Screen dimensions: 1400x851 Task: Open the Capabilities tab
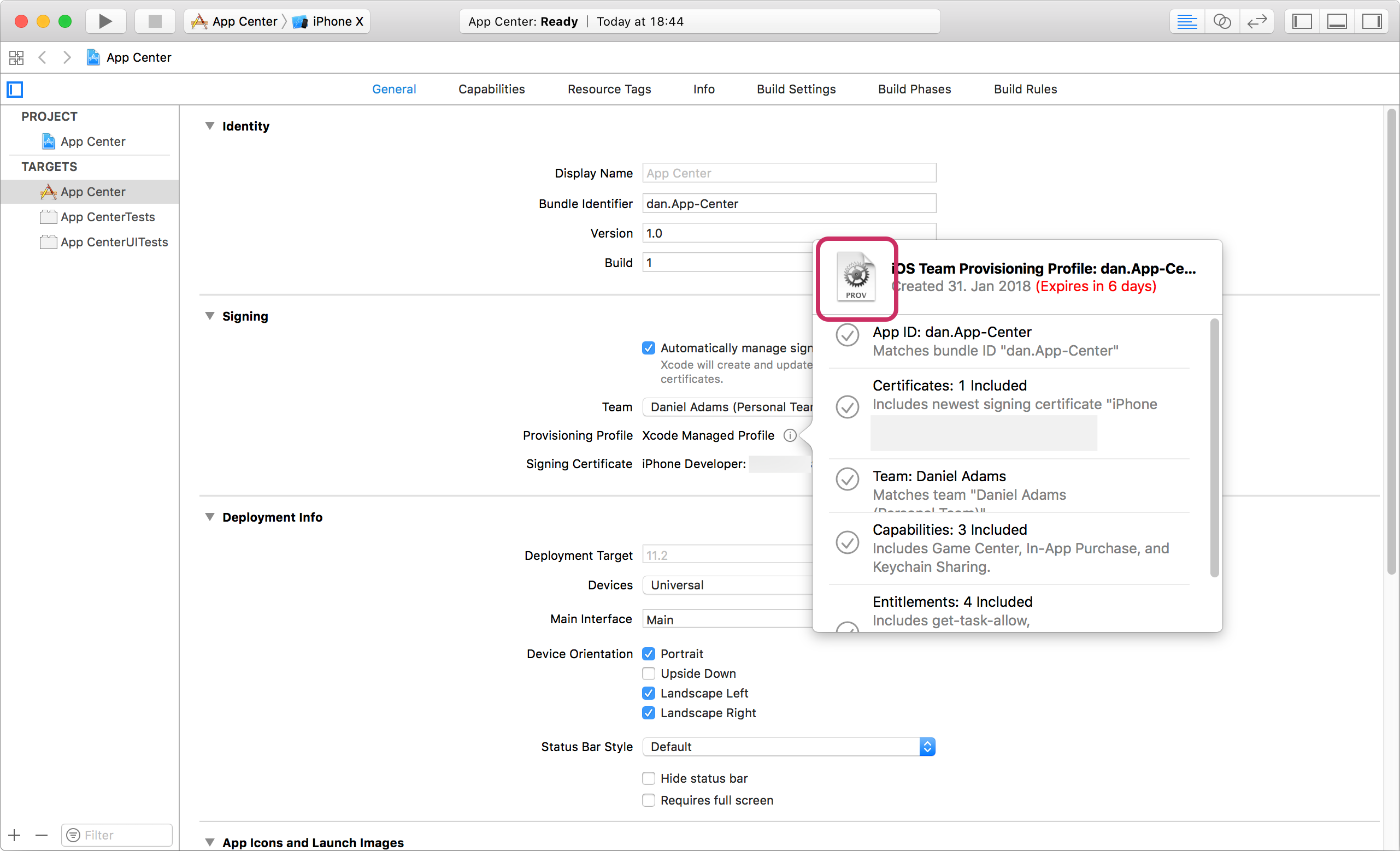pyautogui.click(x=492, y=89)
